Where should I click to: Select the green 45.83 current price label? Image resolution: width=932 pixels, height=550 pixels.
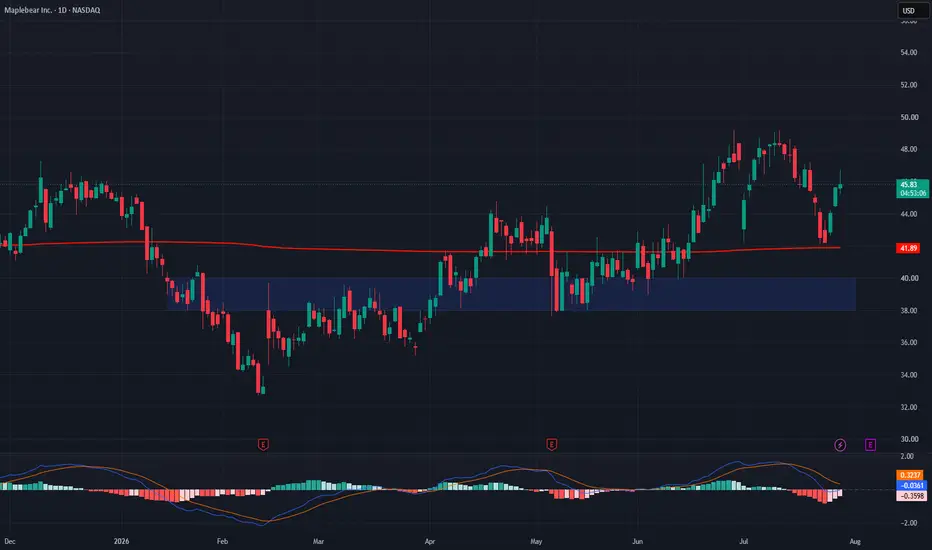coord(912,188)
